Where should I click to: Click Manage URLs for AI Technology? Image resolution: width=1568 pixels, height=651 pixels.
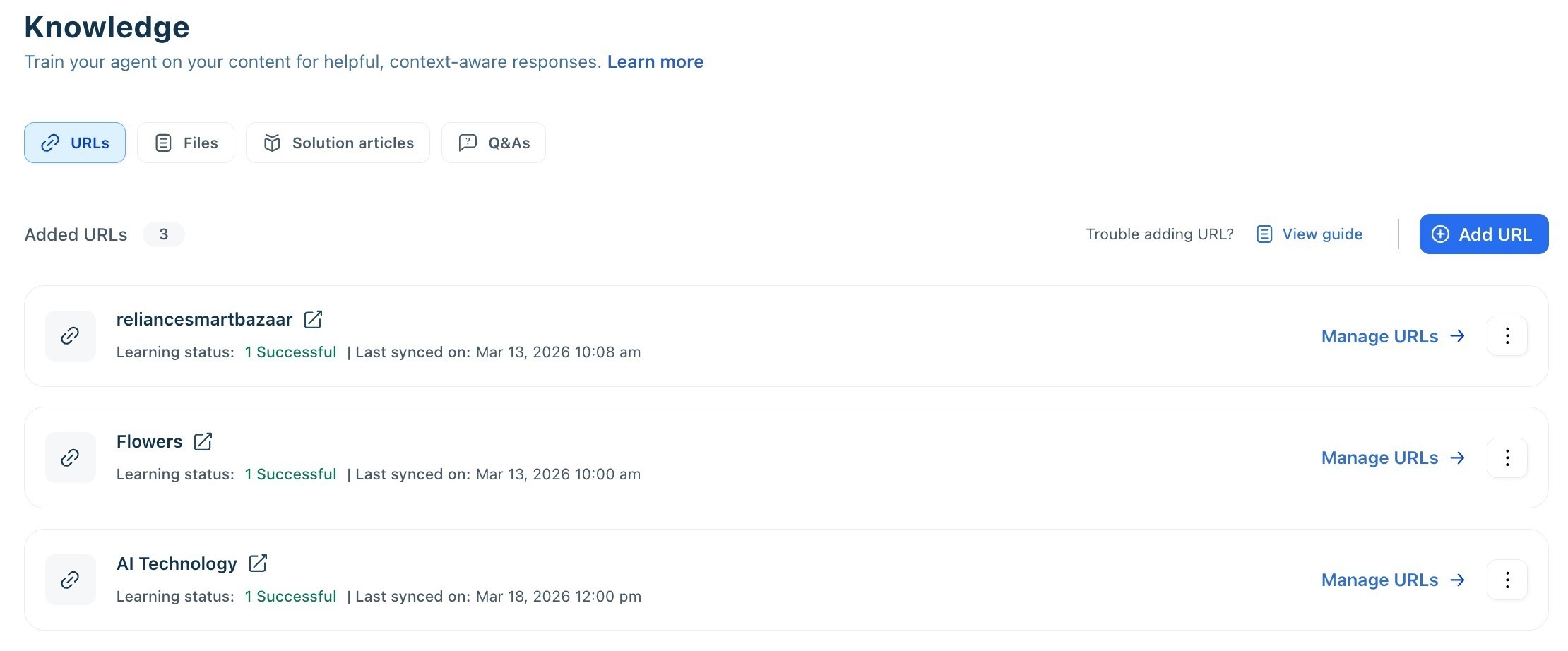1393,580
